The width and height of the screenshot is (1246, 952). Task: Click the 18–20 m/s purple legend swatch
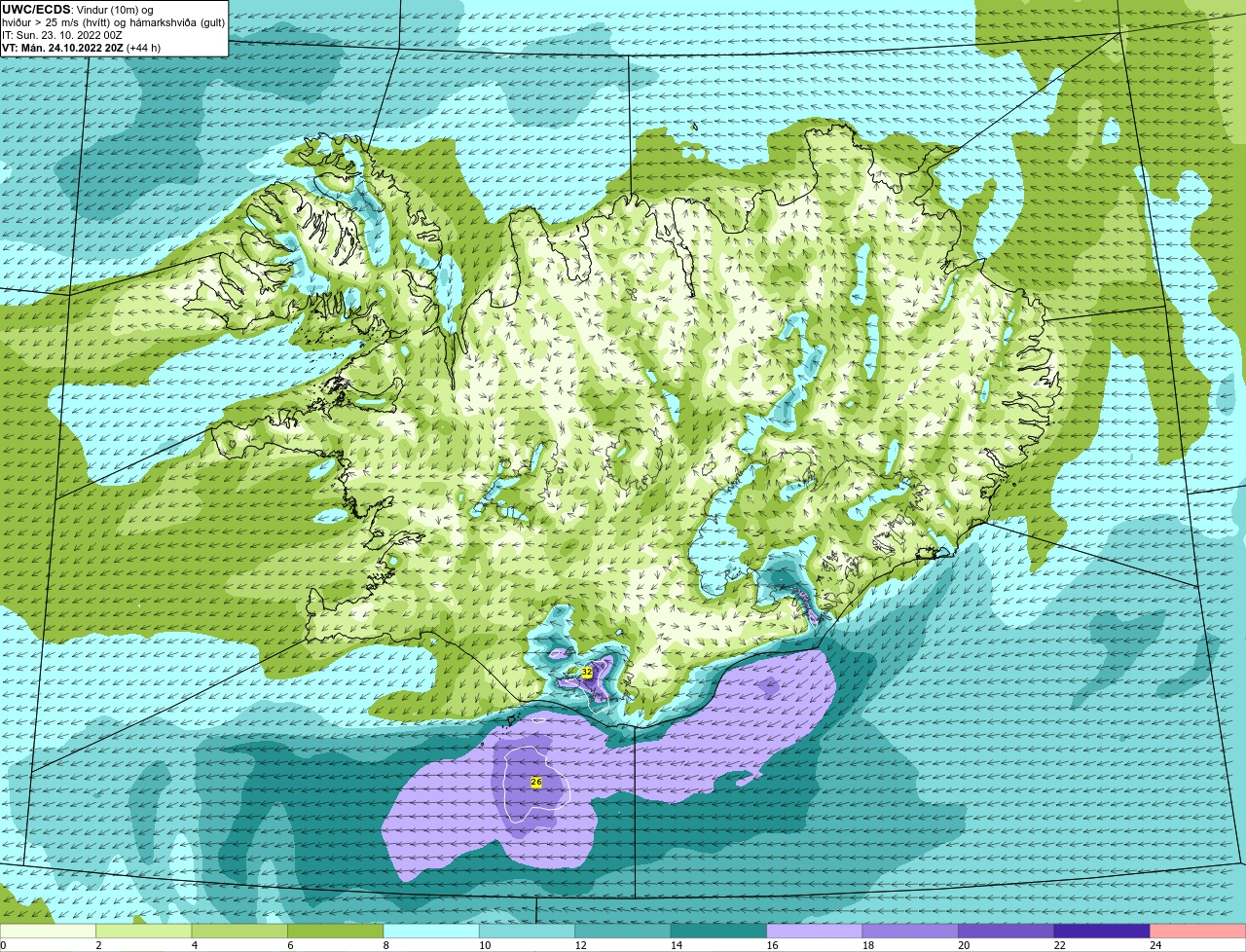(911, 931)
